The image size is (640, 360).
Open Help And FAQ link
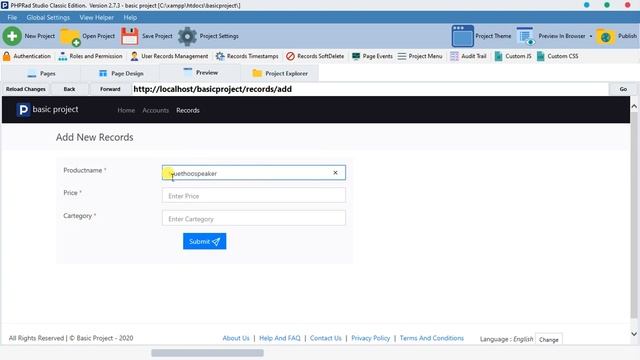[280, 338]
